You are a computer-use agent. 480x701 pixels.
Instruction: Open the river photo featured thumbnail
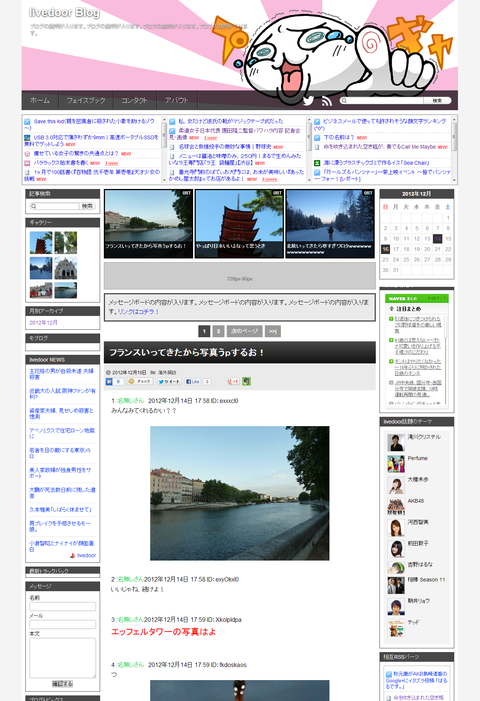148,224
